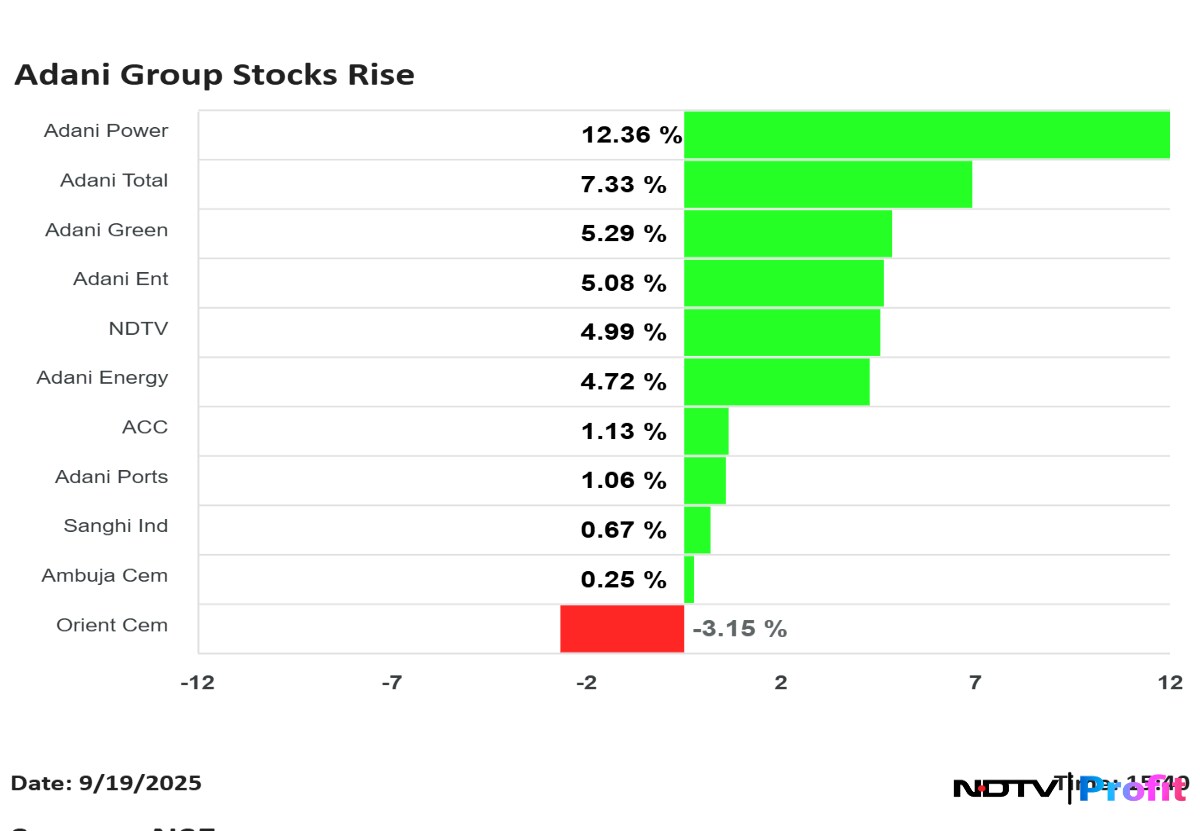Image resolution: width=1200 pixels, height=831 pixels.
Task: Click the -3.15 % value label
Action: tap(739, 629)
